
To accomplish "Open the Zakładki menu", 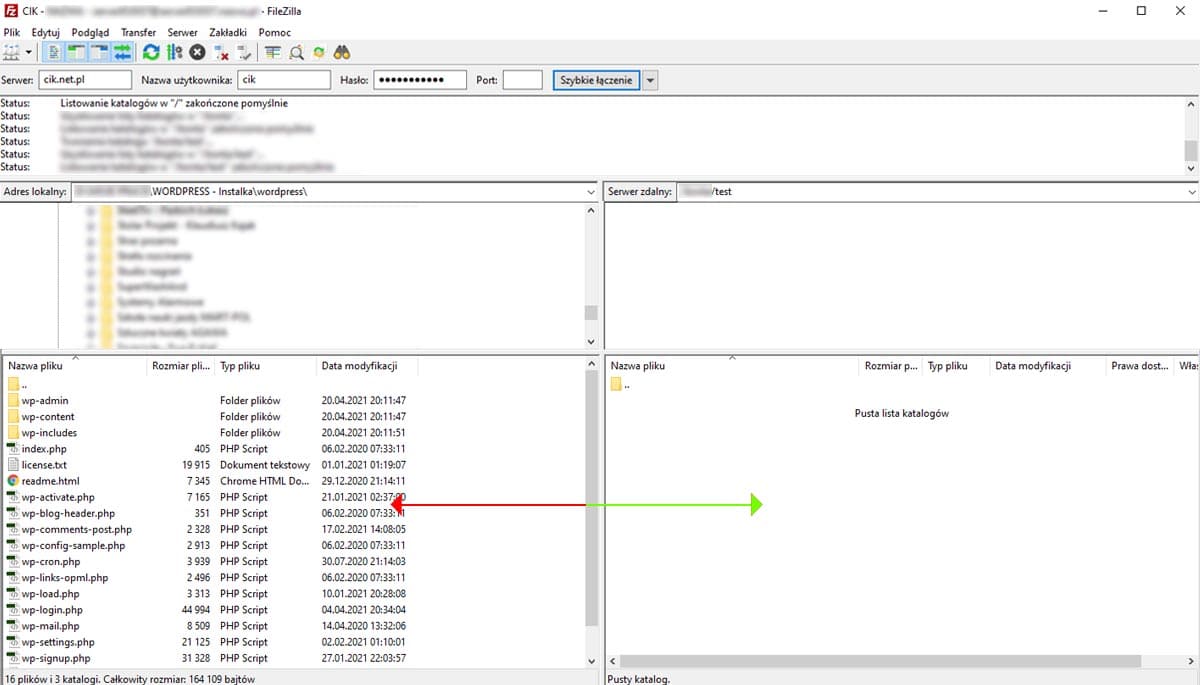I will tap(228, 32).
